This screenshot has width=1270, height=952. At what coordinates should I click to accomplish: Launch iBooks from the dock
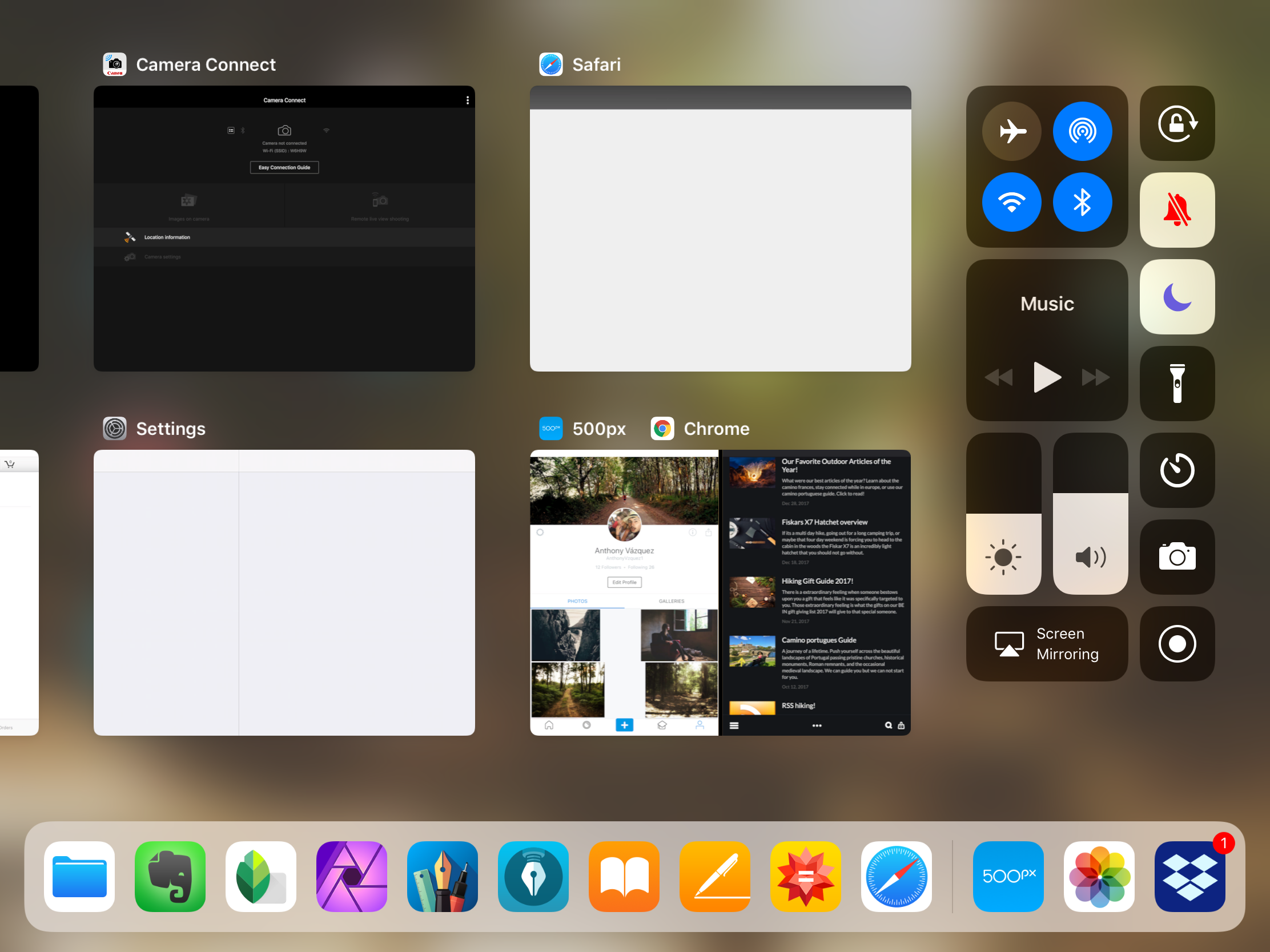tap(624, 876)
